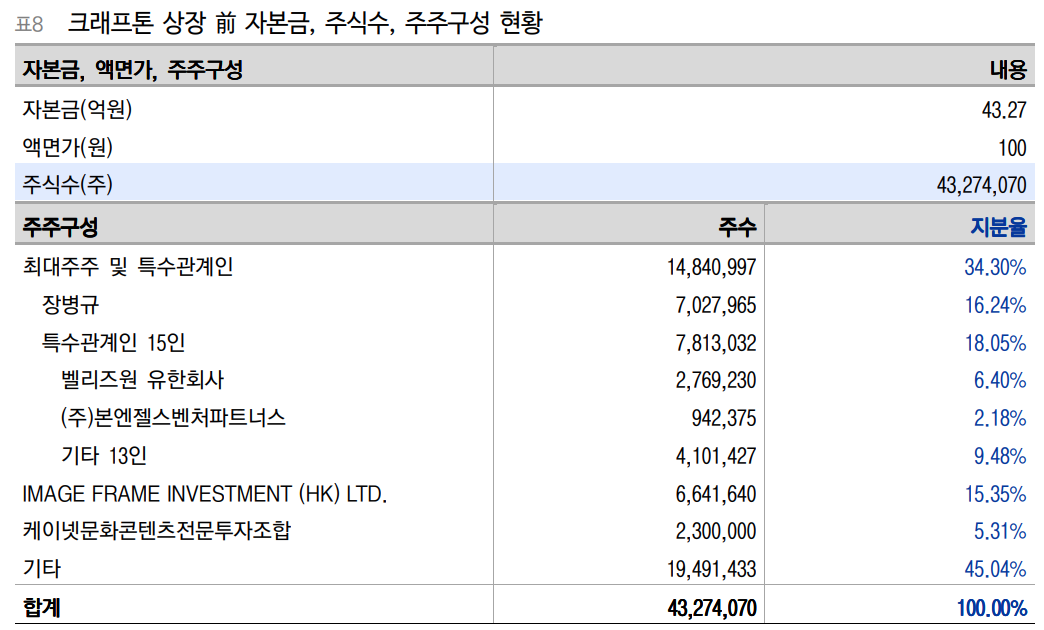Click the '자본금(억원)' row label
This screenshot has width=1044, height=630.
coord(77,109)
